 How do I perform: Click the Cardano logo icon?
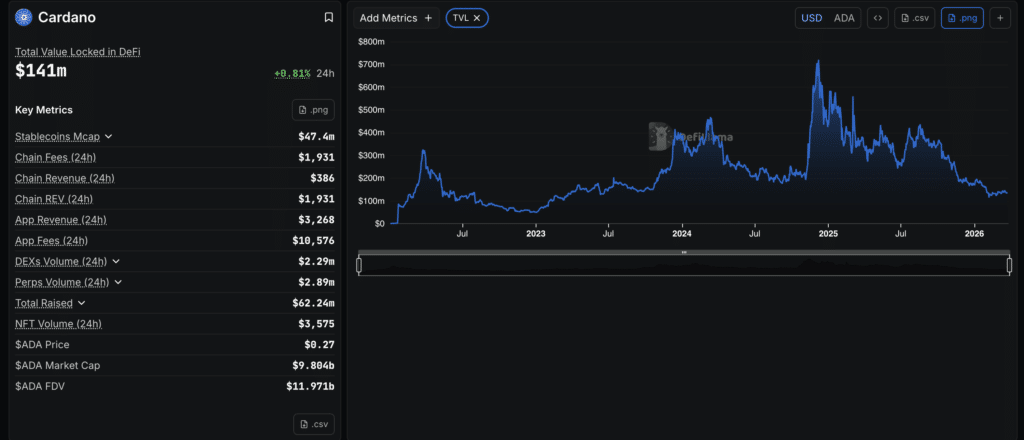[23, 18]
